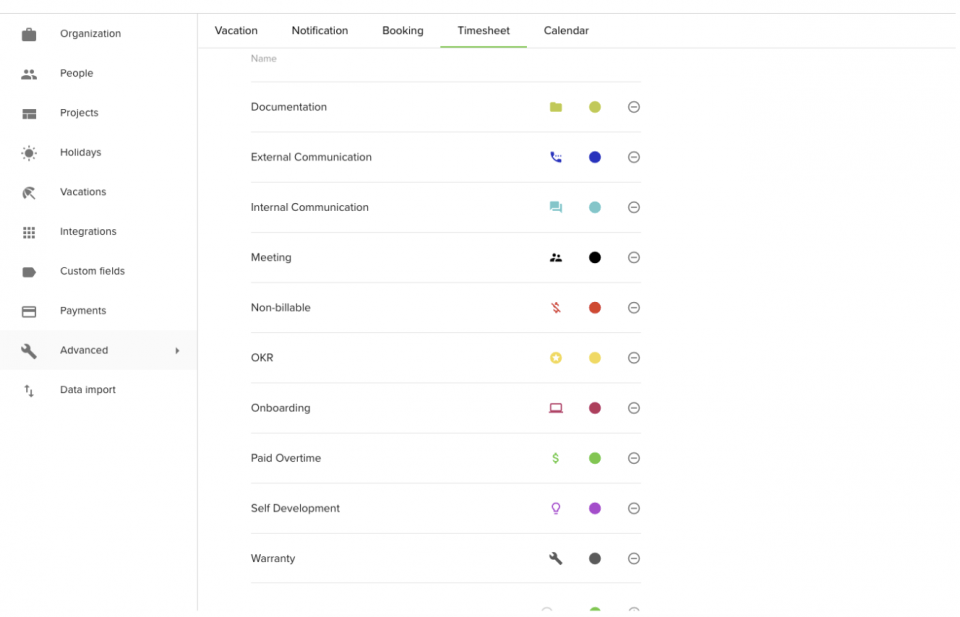Click the Warranty name text
Viewport: 960px width, 617px height.
272,559
